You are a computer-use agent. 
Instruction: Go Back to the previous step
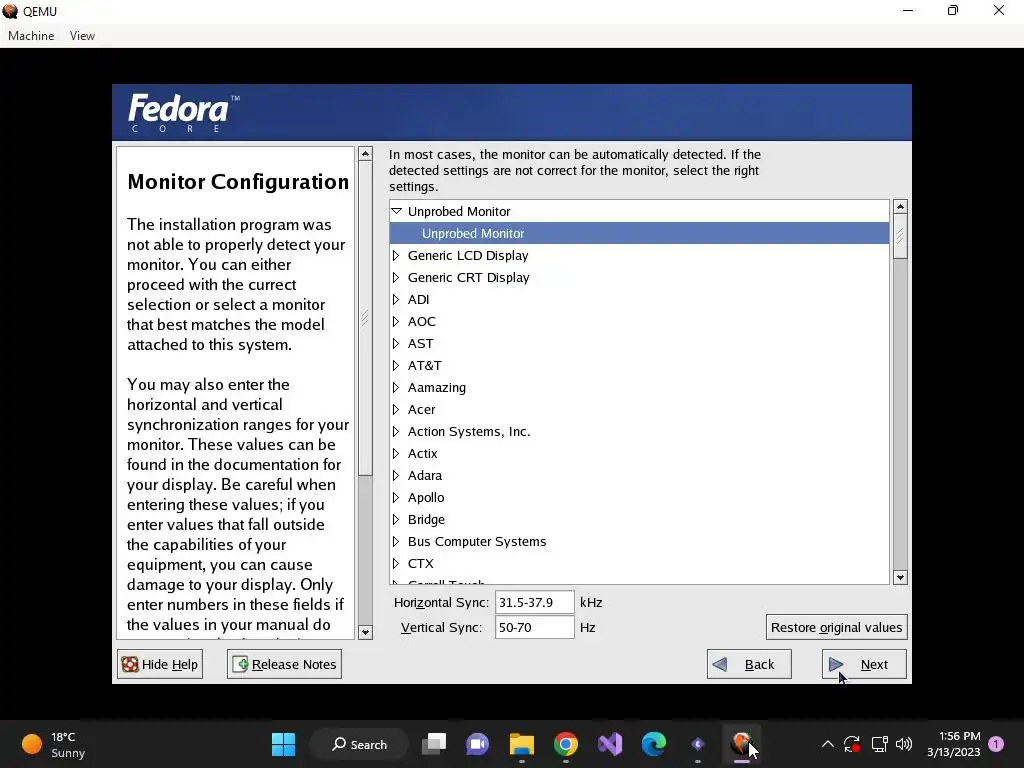tap(748, 664)
